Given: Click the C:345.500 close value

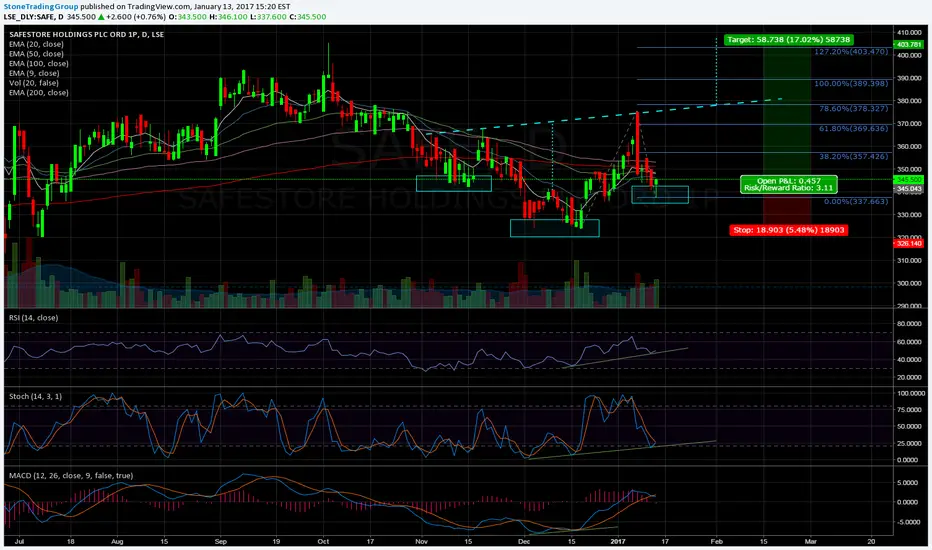Looking at the screenshot, I should pyautogui.click(x=308, y=17).
